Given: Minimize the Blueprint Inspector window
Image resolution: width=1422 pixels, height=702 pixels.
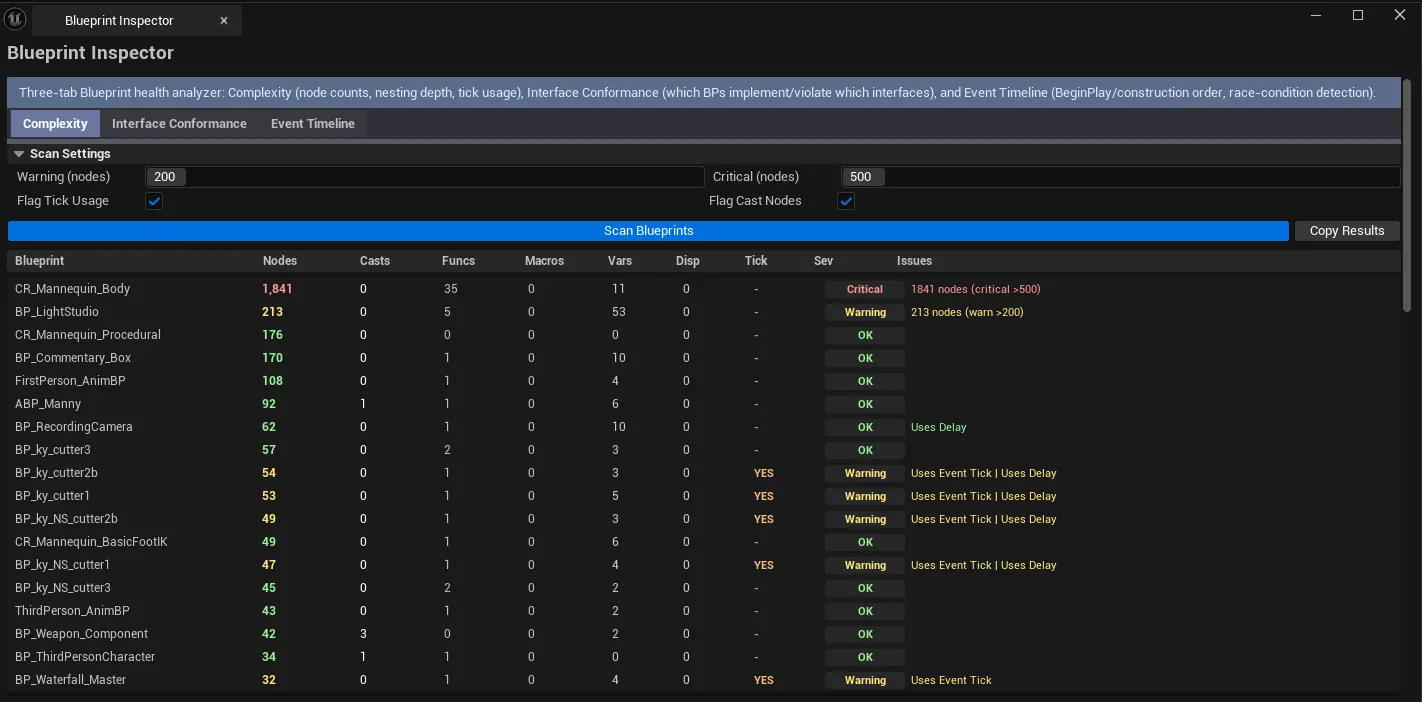Looking at the screenshot, I should (x=1315, y=15).
